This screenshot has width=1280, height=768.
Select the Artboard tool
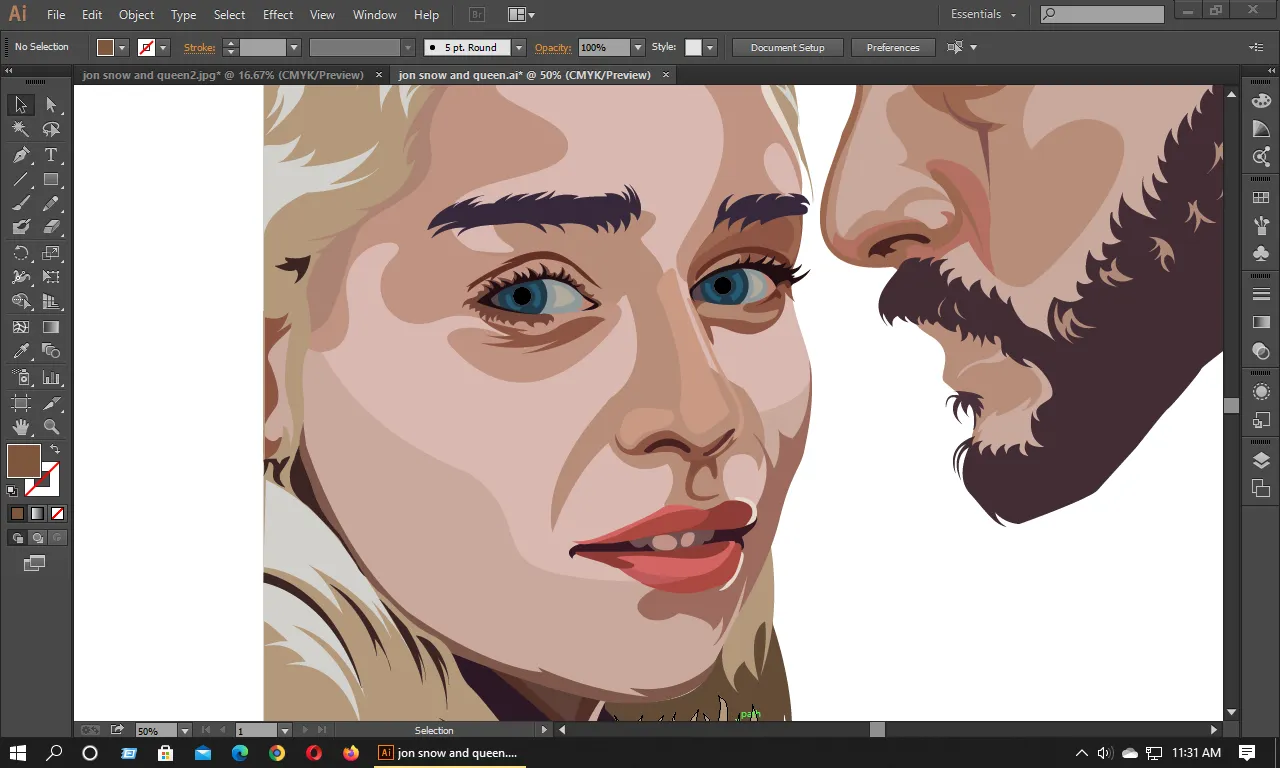tap(20, 403)
